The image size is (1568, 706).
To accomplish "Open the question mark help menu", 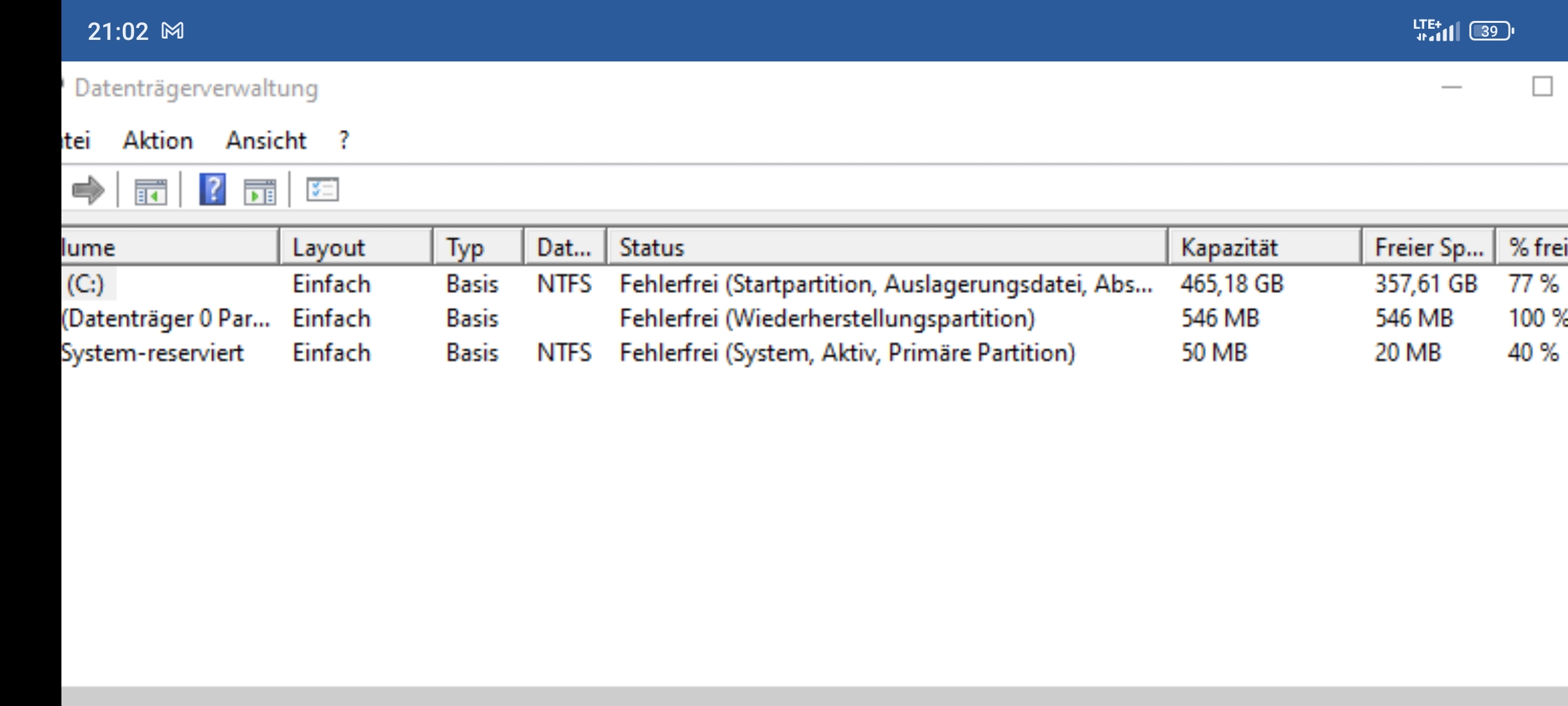I will pos(344,140).
